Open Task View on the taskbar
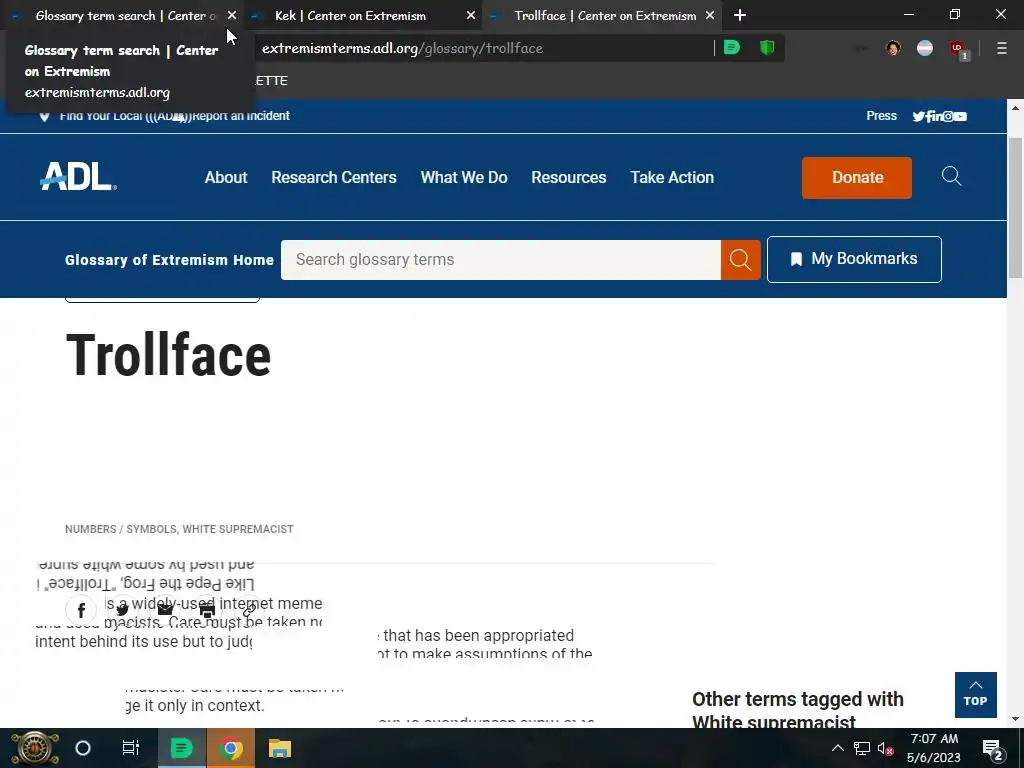 click(x=131, y=748)
